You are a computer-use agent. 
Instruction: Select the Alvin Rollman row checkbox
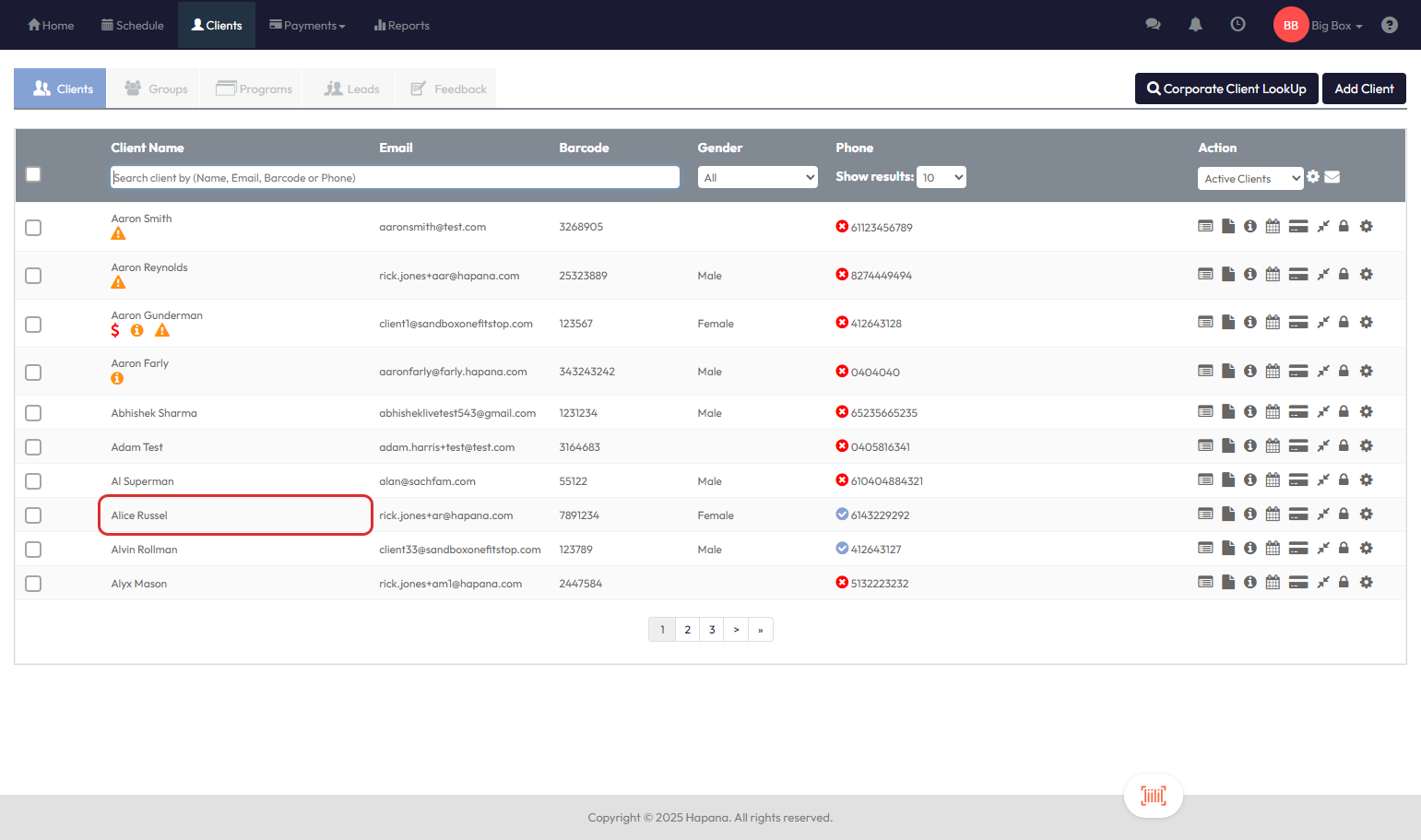tap(33, 550)
